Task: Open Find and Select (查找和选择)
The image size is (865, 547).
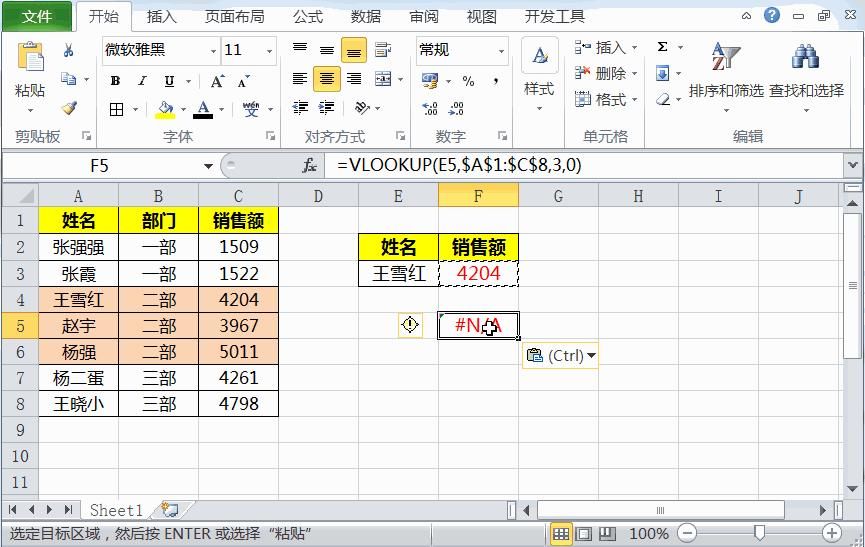Action: coord(806,76)
